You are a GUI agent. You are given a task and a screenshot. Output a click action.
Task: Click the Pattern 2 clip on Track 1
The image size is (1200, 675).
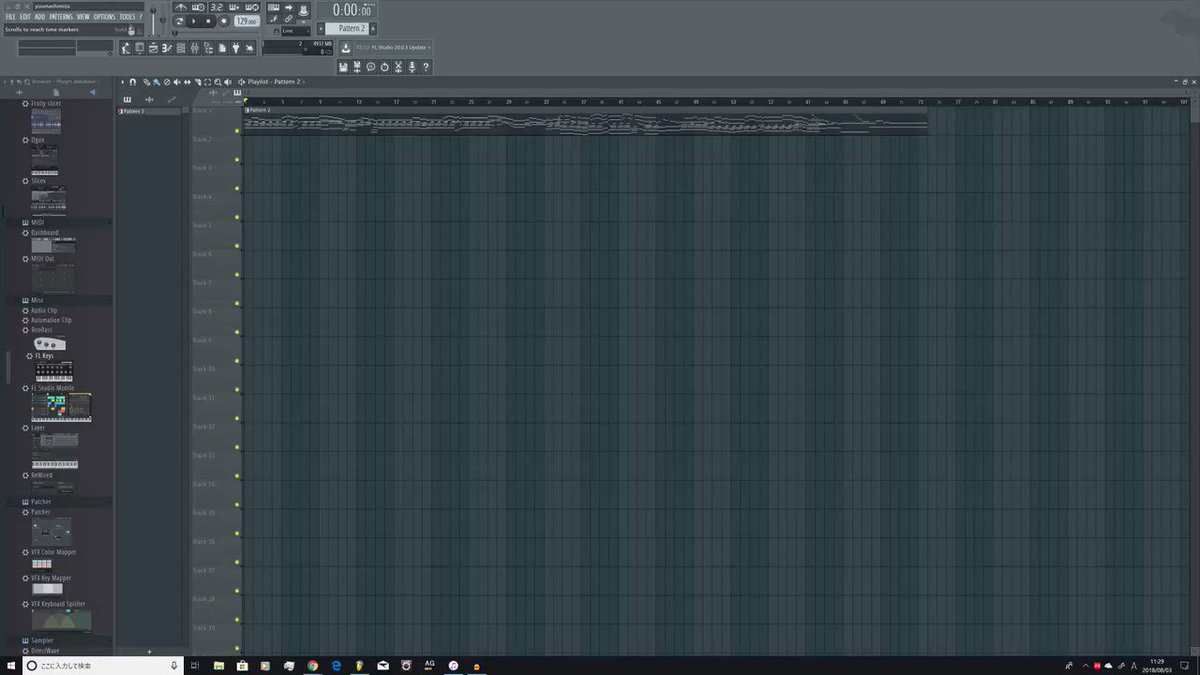pyautogui.click(x=585, y=119)
